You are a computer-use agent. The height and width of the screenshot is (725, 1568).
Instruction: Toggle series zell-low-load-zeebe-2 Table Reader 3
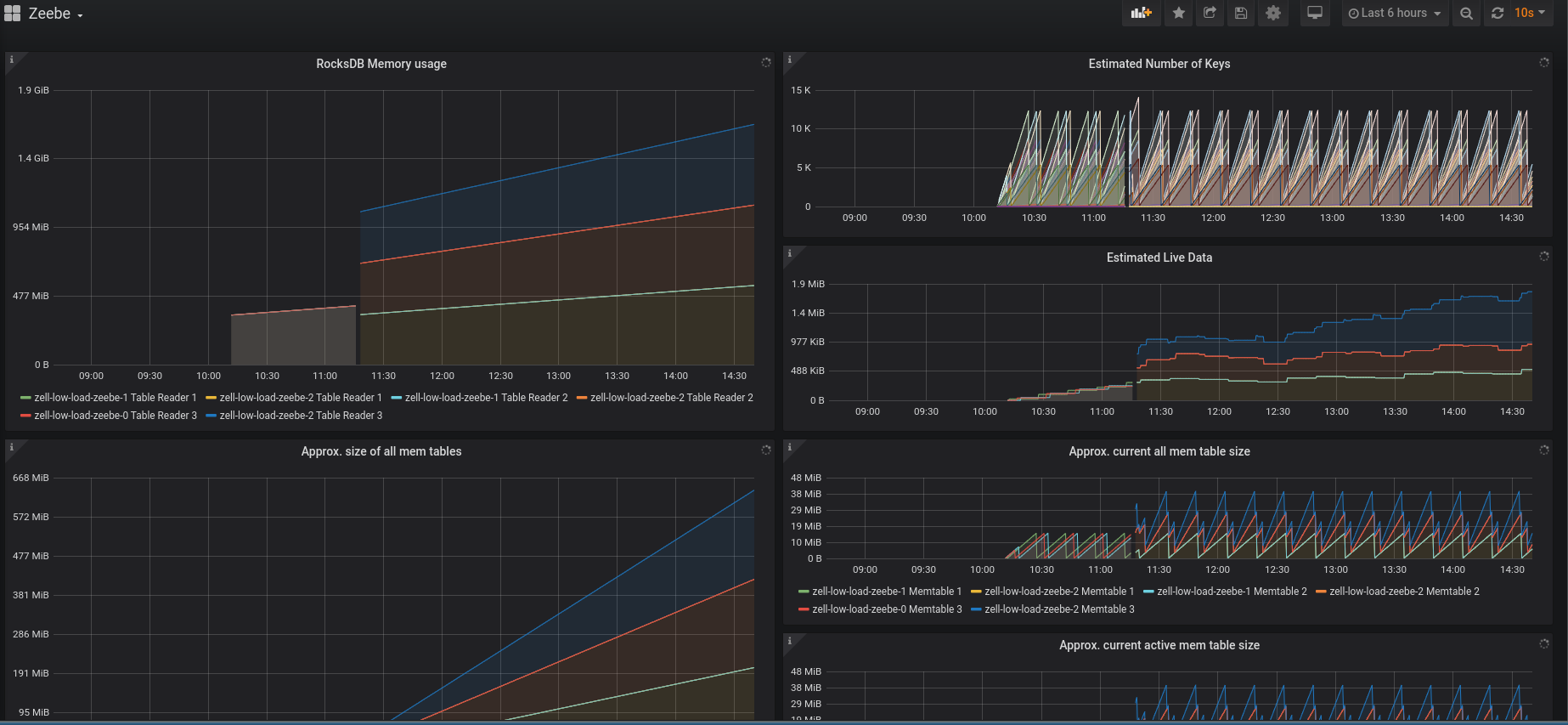[x=301, y=416]
